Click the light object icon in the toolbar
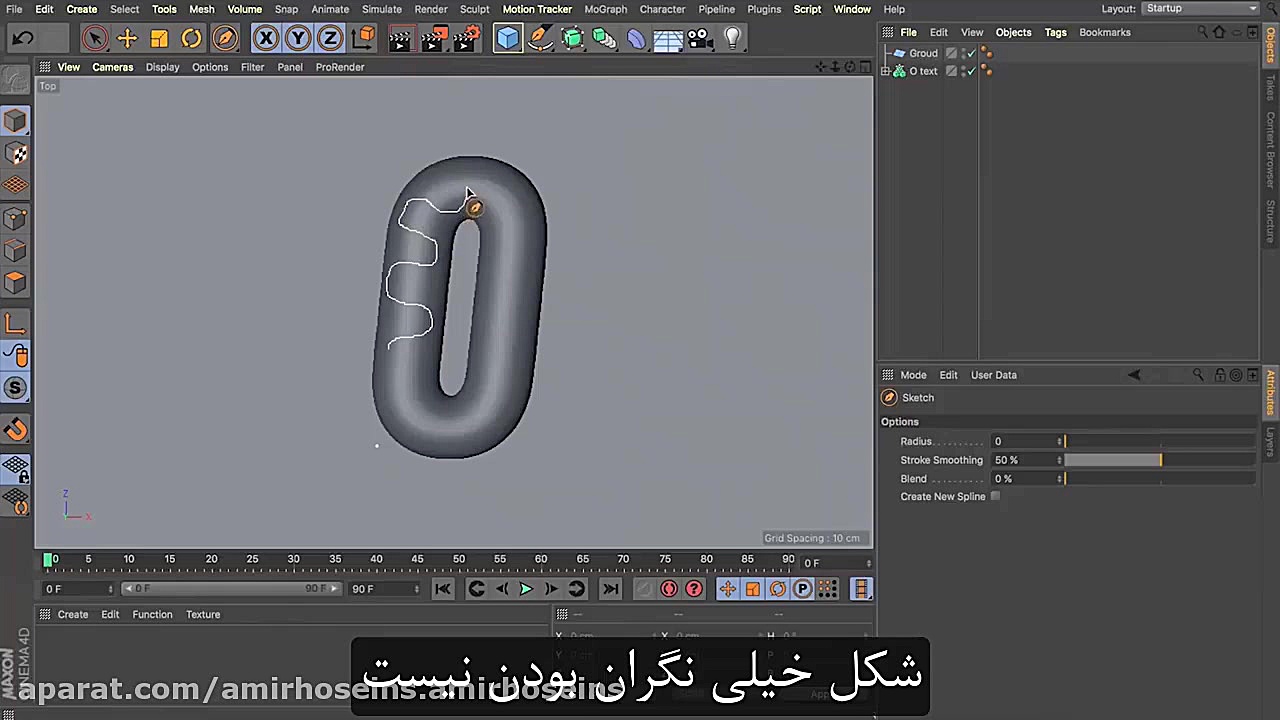This screenshot has height=720, width=1280. (x=732, y=38)
